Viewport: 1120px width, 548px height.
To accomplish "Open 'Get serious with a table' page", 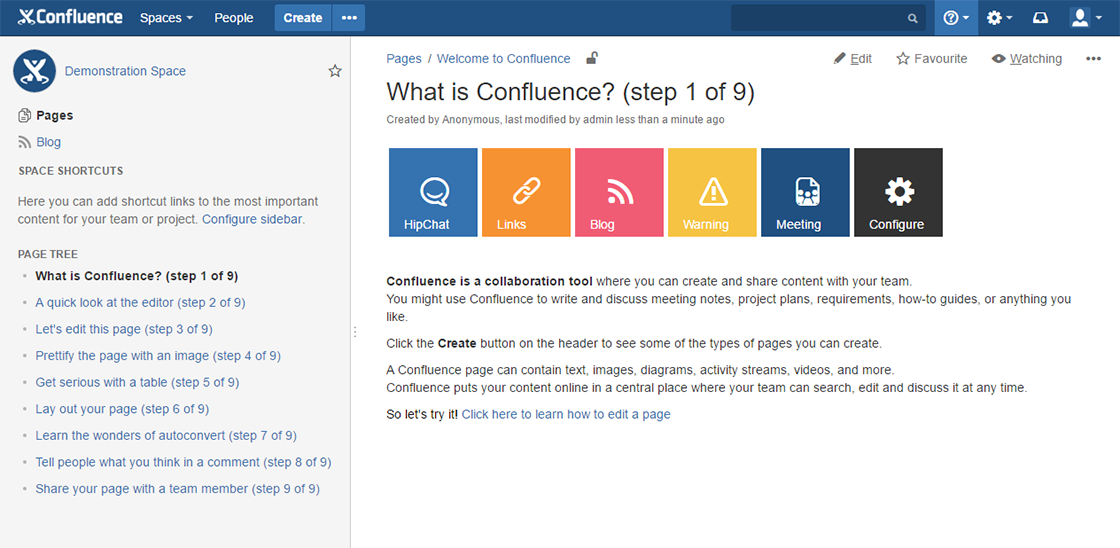I will (137, 382).
